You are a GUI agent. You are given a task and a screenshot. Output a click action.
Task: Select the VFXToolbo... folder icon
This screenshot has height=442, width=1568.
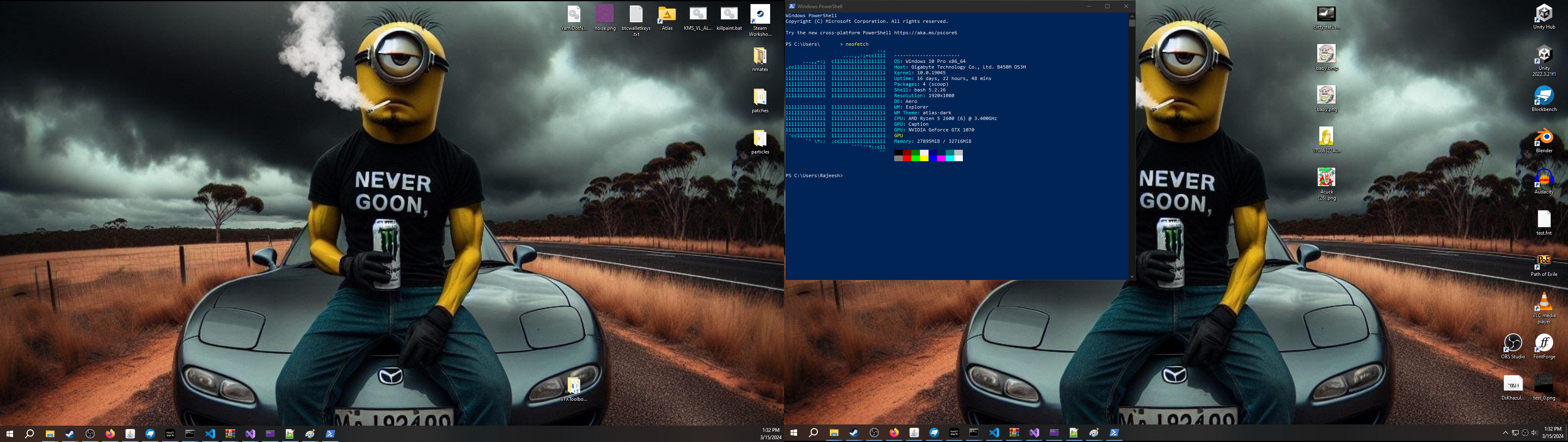click(x=573, y=390)
